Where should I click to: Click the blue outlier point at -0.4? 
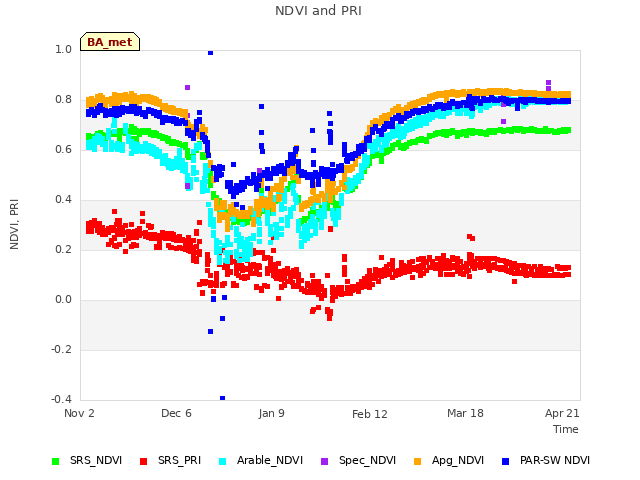click(x=222, y=398)
